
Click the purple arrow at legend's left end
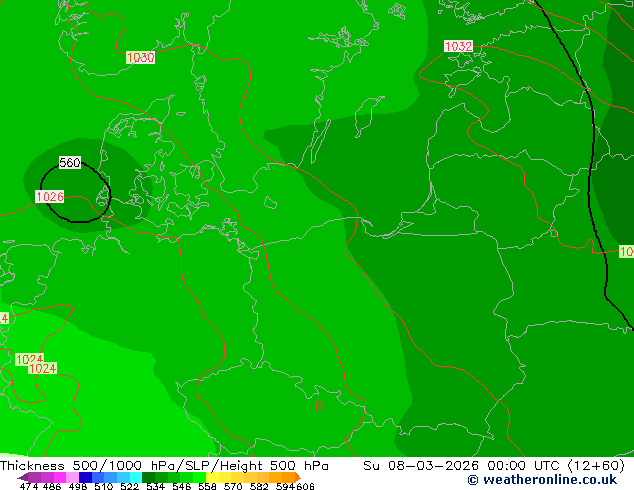(23, 477)
